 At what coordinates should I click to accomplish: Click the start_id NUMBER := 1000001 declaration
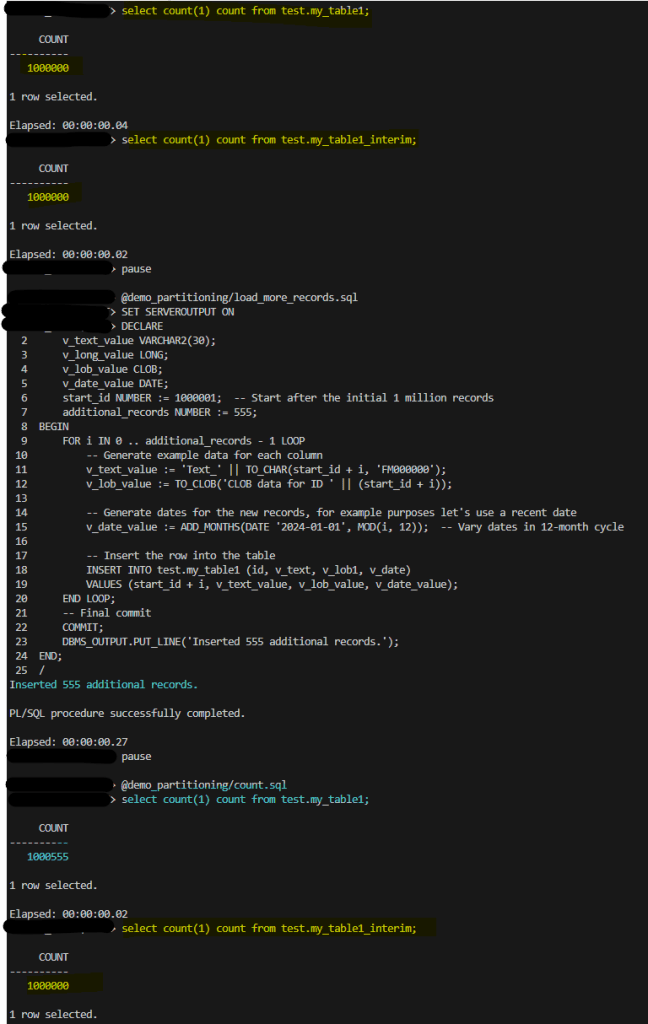click(x=141, y=398)
